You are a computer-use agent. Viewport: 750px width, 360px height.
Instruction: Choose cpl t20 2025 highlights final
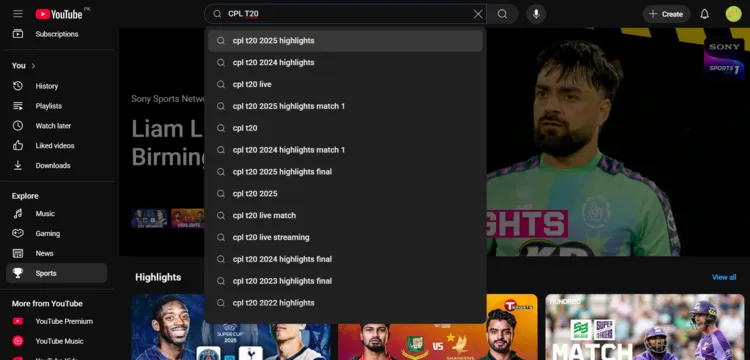[345, 172]
